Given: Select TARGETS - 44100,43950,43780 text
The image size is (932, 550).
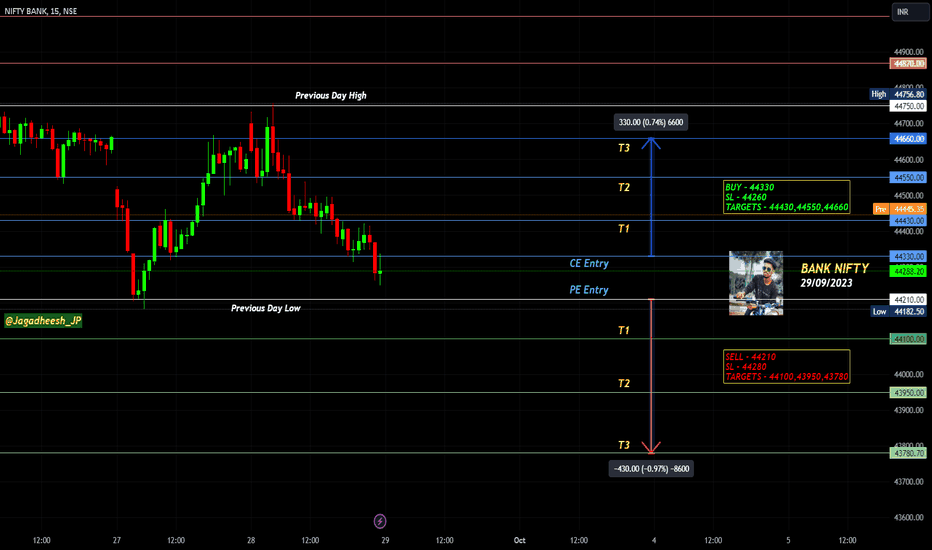Looking at the screenshot, I should click(786, 376).
